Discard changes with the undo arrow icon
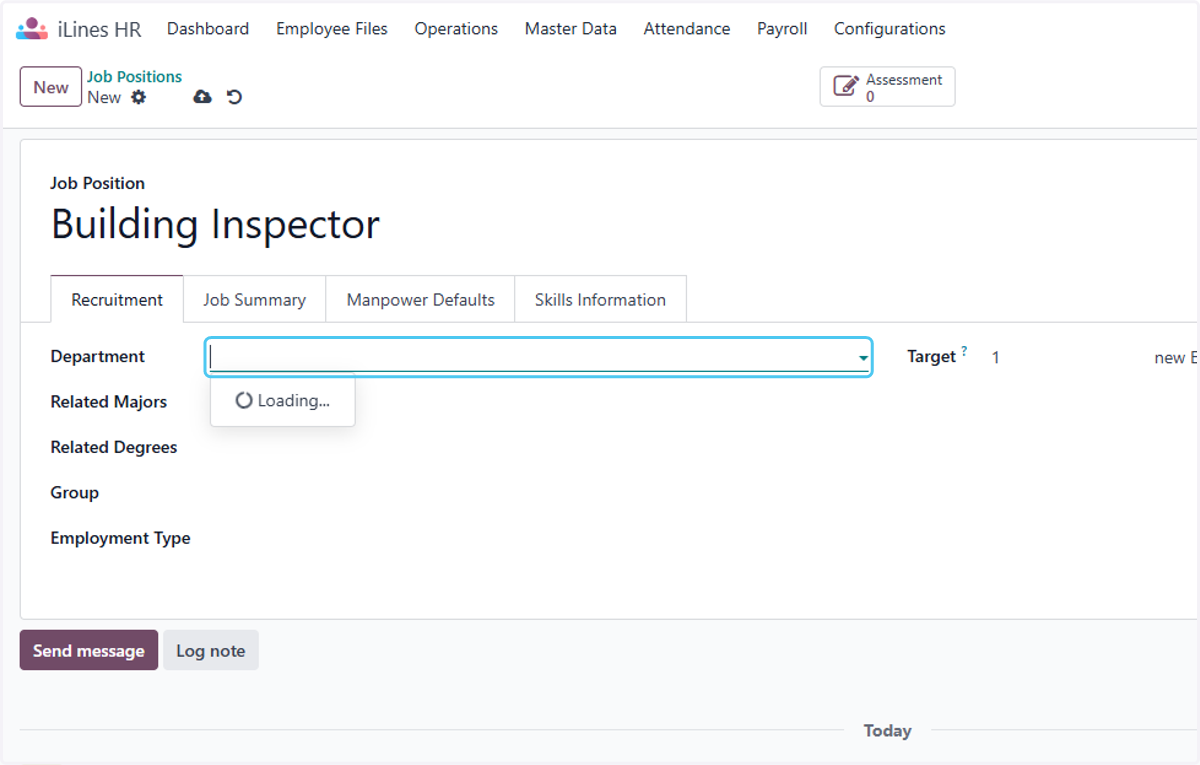 pyautogui.click(x=234, y=97)
